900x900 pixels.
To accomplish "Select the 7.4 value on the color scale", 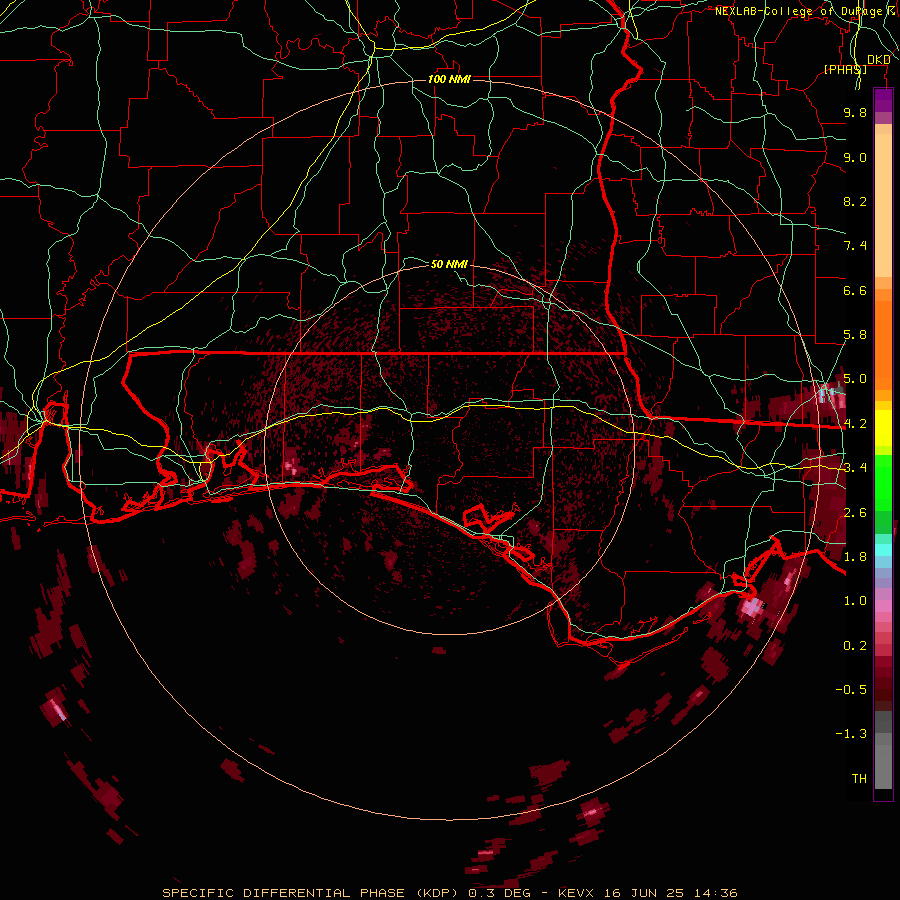I will coord(855,246).
